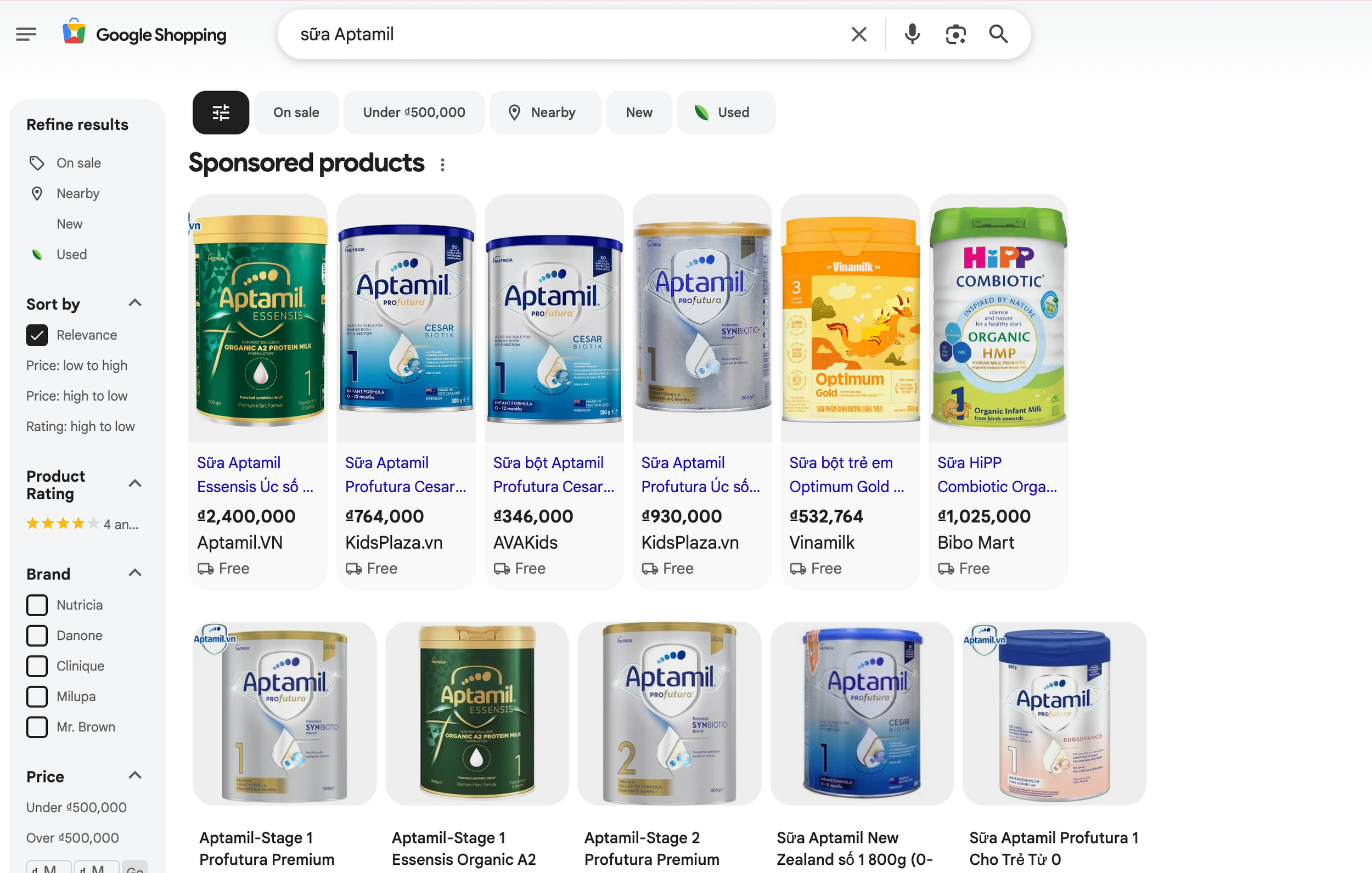1372x873 pixels.
Task: Open the Vinamilk Optimum Gold product image
Action: [850, 319]
